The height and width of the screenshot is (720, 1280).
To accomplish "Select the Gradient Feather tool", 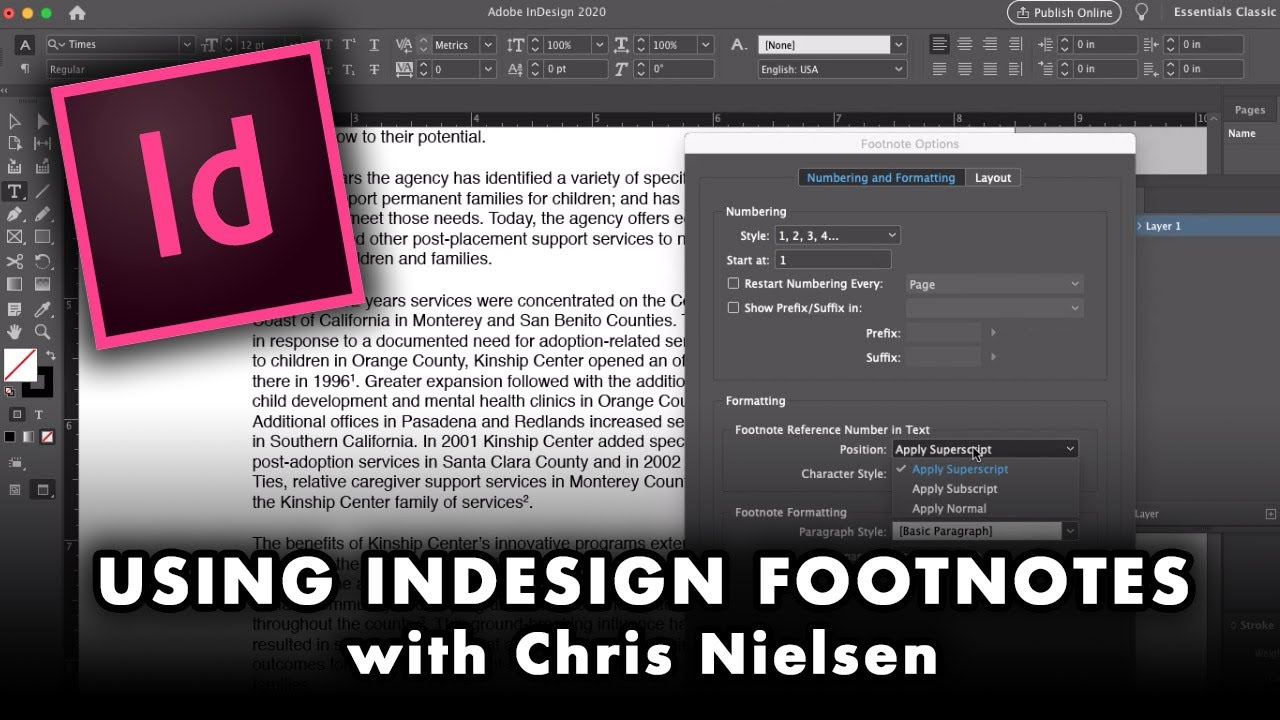I will [x=43, y=284].
